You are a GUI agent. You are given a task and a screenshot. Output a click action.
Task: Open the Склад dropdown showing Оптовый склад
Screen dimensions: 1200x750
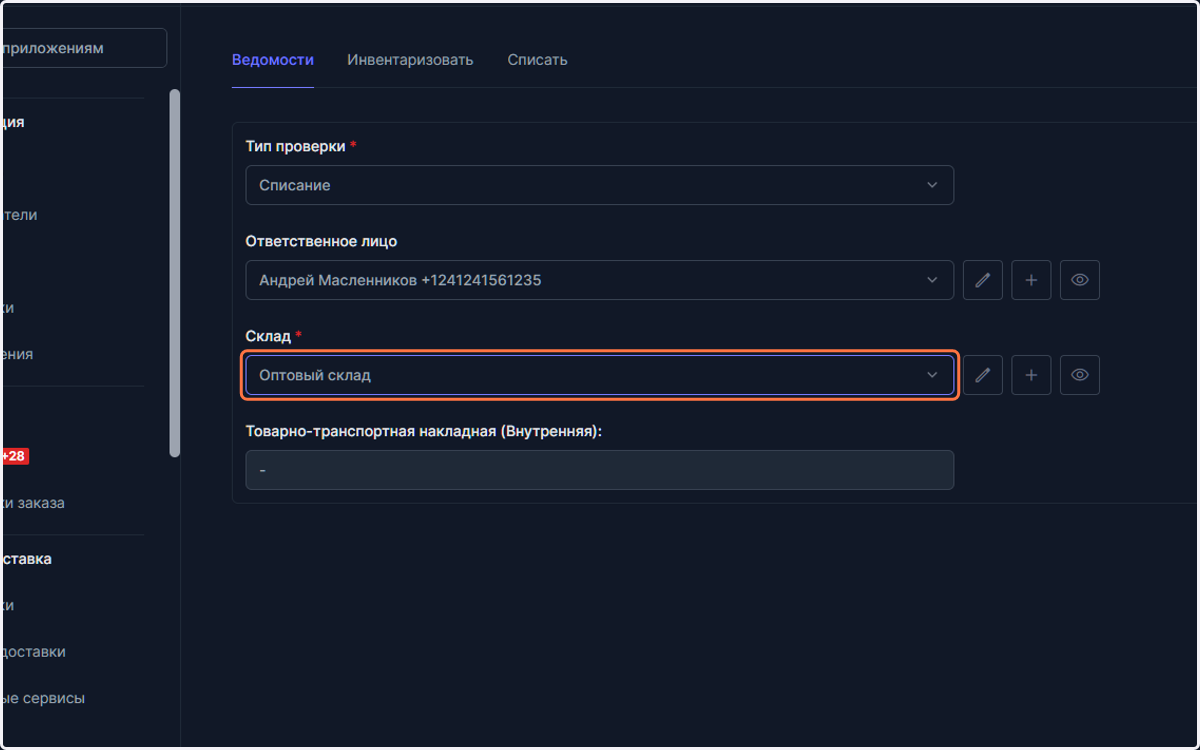(x=600, y=375)
